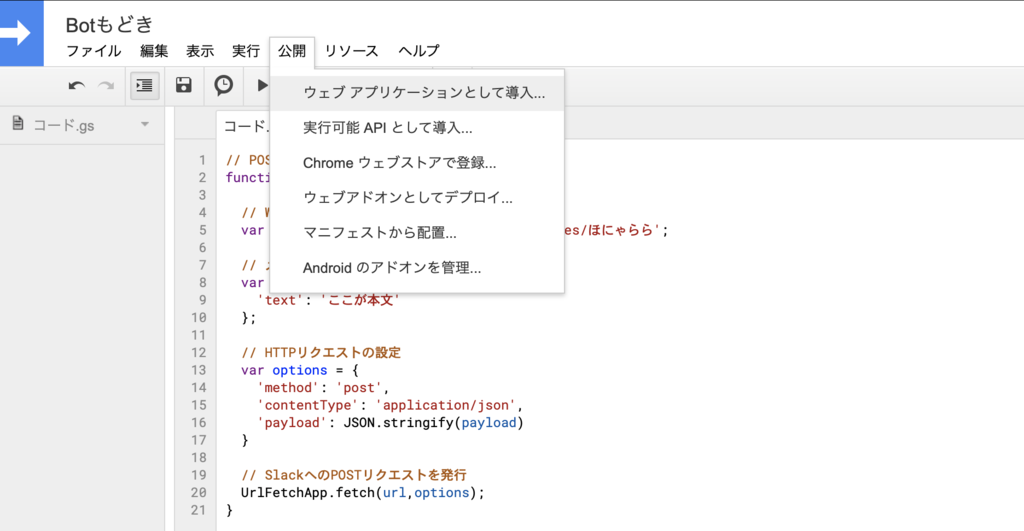Save the script with floppy icon
1024x531 pixels.
coord(184,86)
